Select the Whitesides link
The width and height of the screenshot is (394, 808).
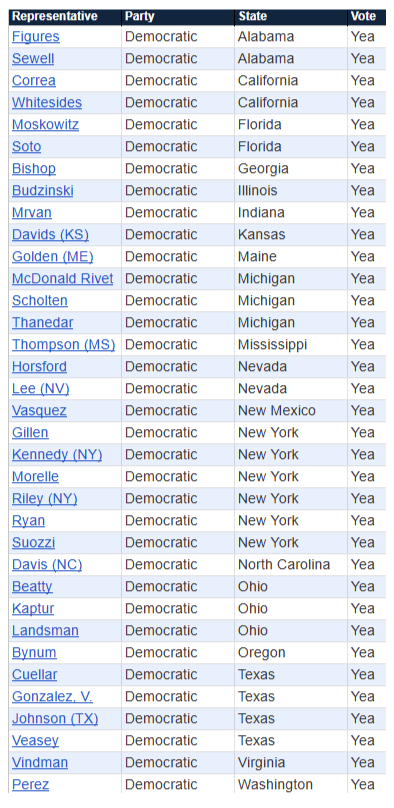[x=47, y=103]
